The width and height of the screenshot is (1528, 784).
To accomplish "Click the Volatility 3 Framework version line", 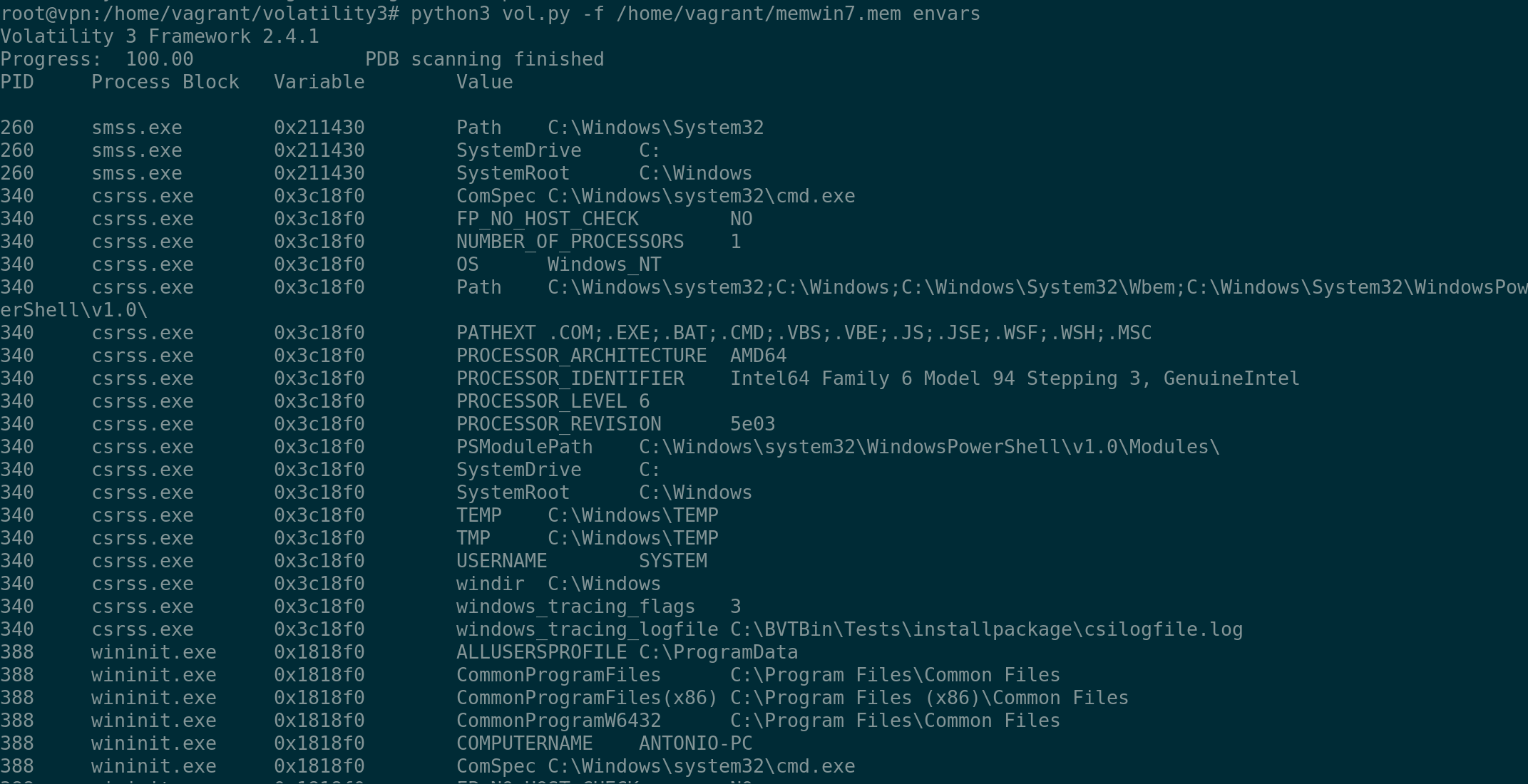I will 160,36.
